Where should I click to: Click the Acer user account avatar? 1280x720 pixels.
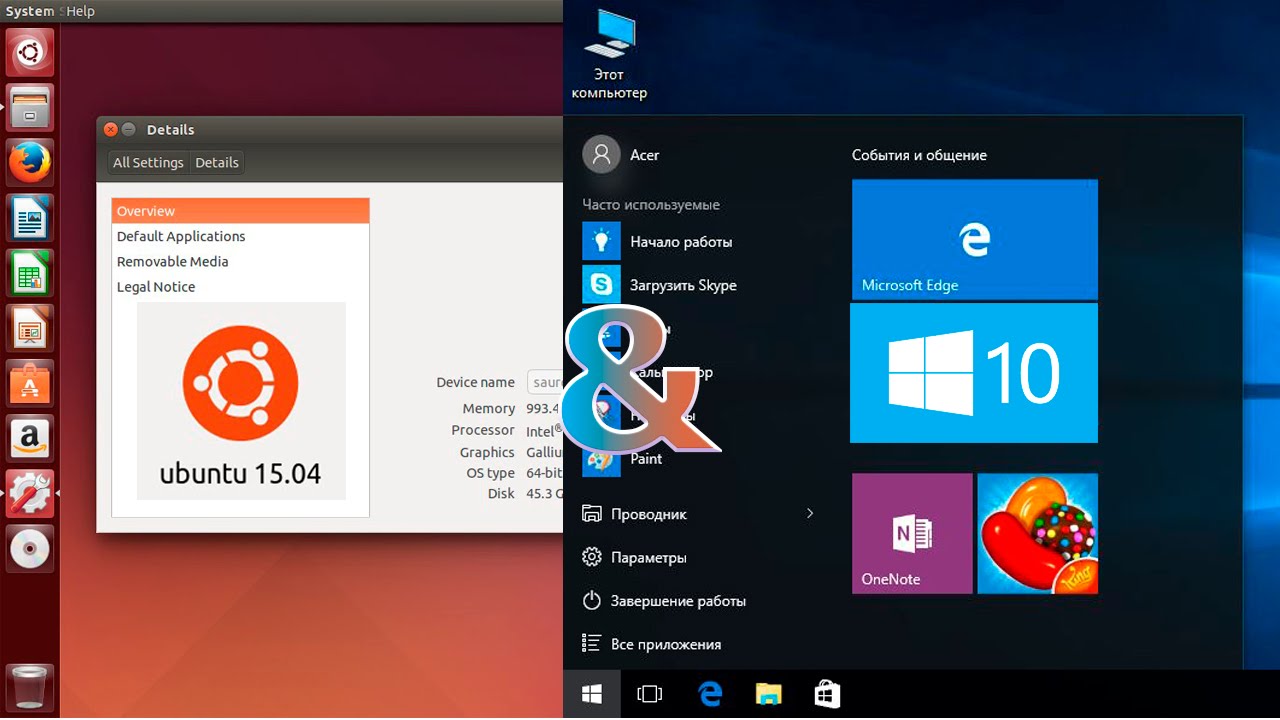tap(601, 155)
